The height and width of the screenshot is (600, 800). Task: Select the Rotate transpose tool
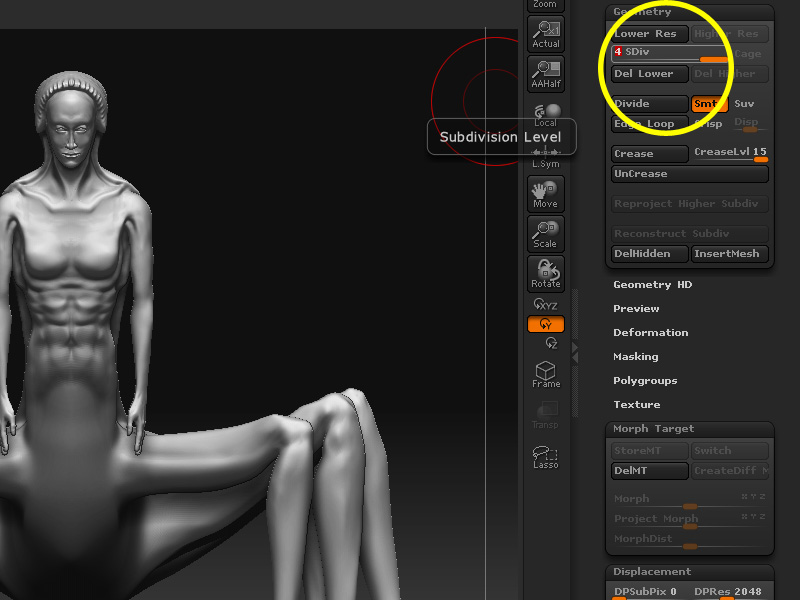(545, 274)
